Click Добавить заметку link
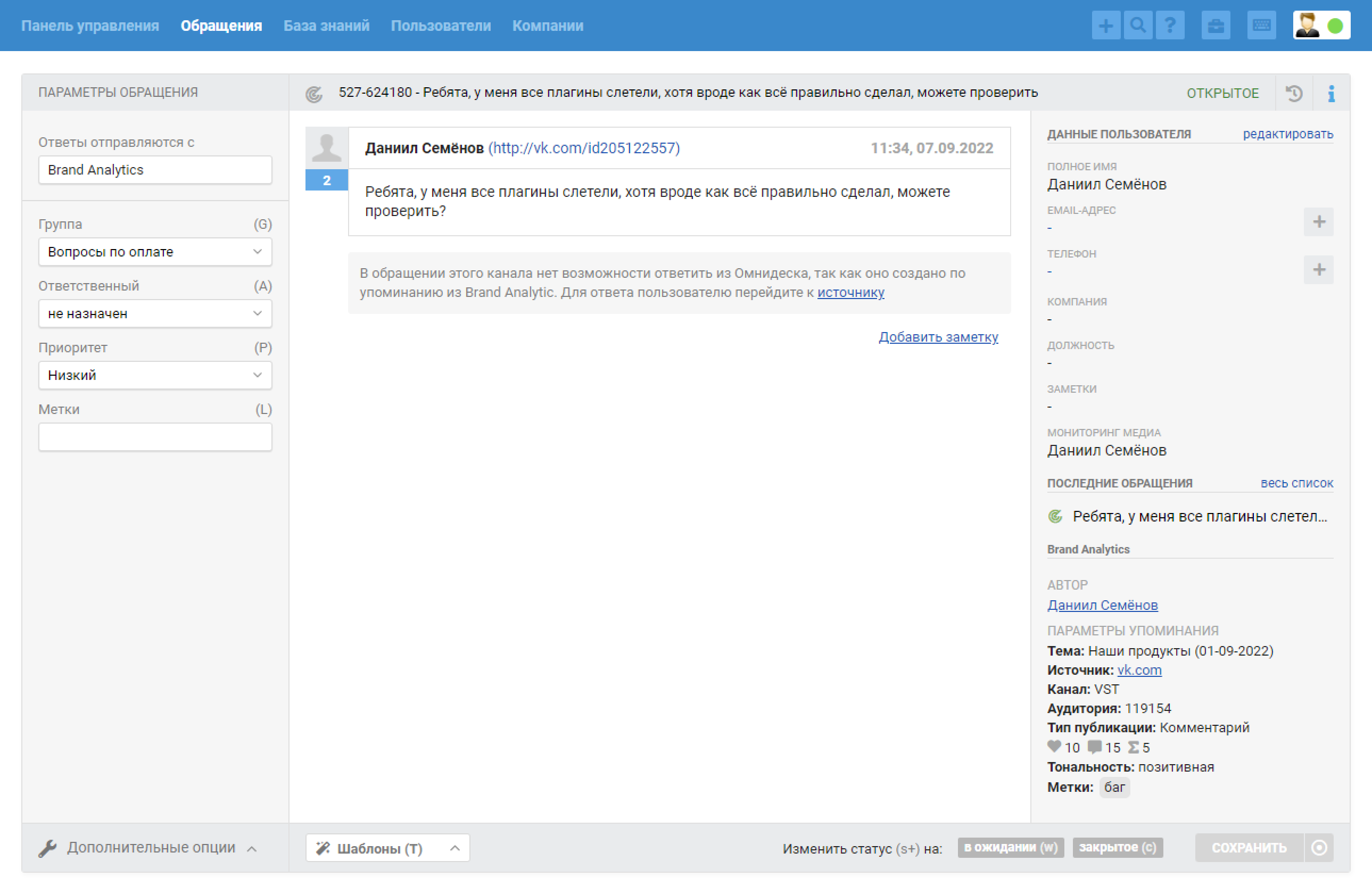 tap(938, 337)
